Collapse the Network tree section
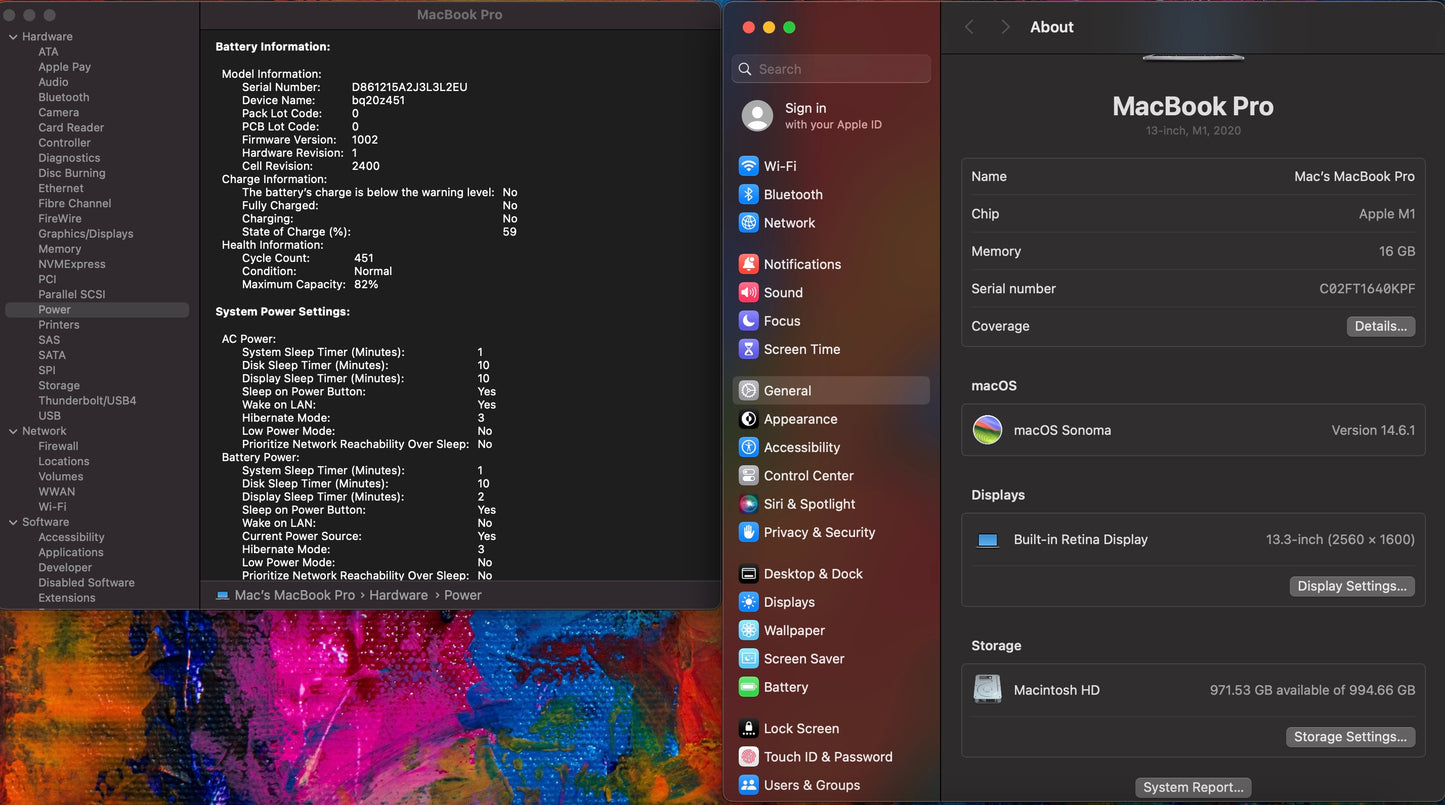Viewport: 1445px width, 805px height. [13, 431]
